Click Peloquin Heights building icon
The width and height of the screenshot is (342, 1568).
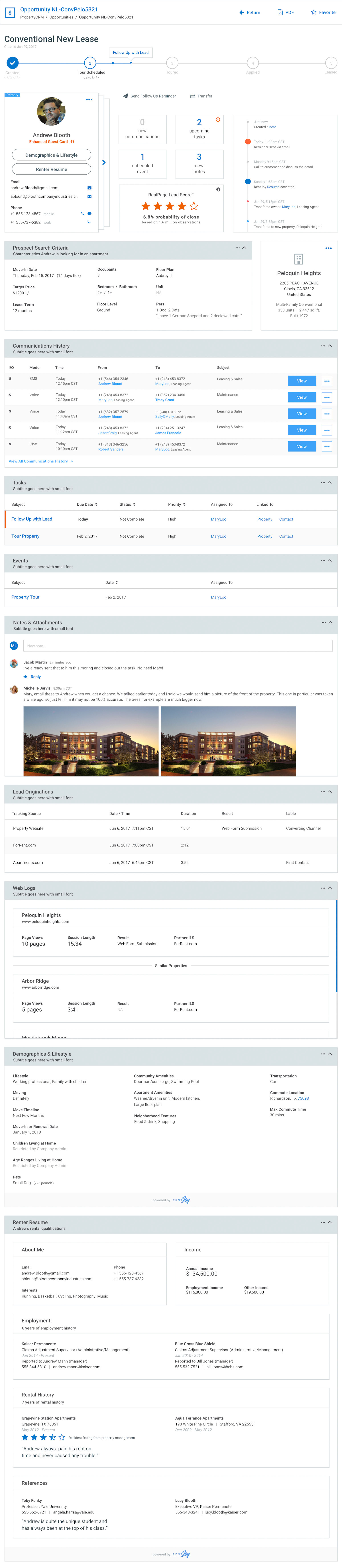point(299,259)
